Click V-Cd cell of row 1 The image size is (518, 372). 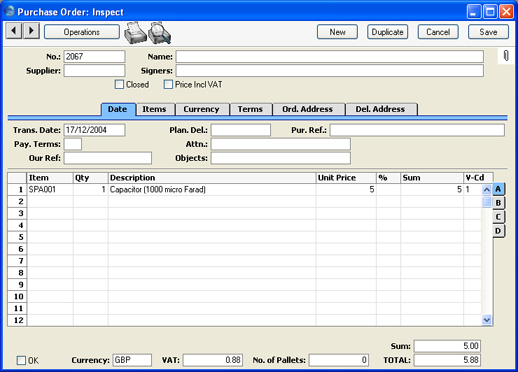click(x=473, y=190)
